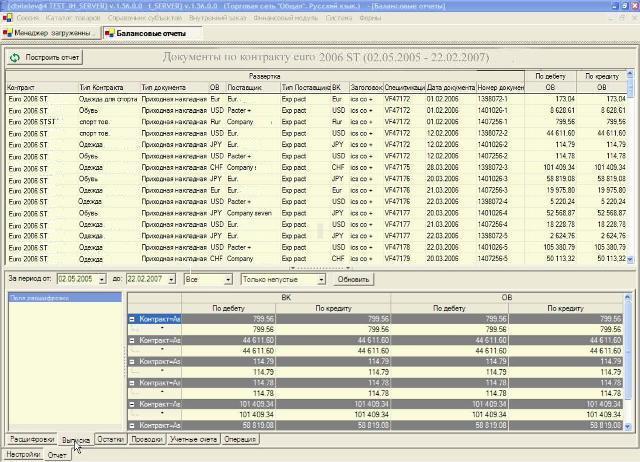This screenshot has width=640, height=462.
Task: Collapse the Контракт group showing 44 611.60
Action: [132, 340]
